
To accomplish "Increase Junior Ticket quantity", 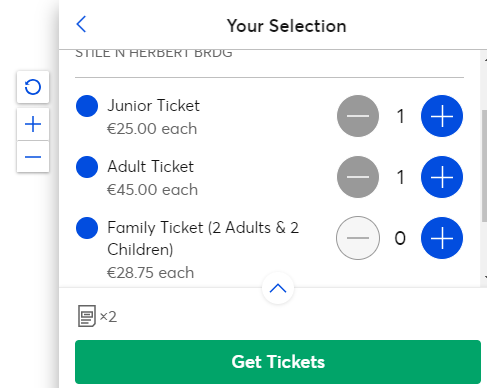I will [442, 116].
